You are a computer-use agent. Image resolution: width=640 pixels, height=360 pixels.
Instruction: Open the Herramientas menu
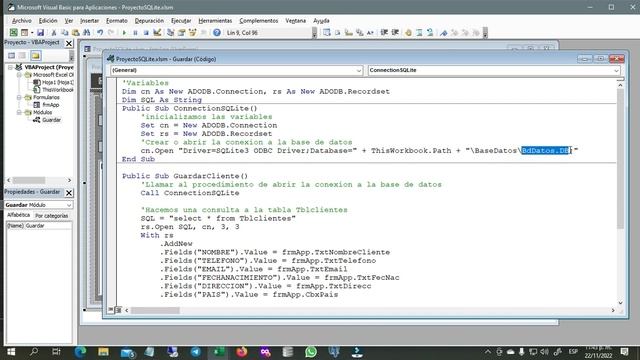pyautogui.click(x=215, y=20)
